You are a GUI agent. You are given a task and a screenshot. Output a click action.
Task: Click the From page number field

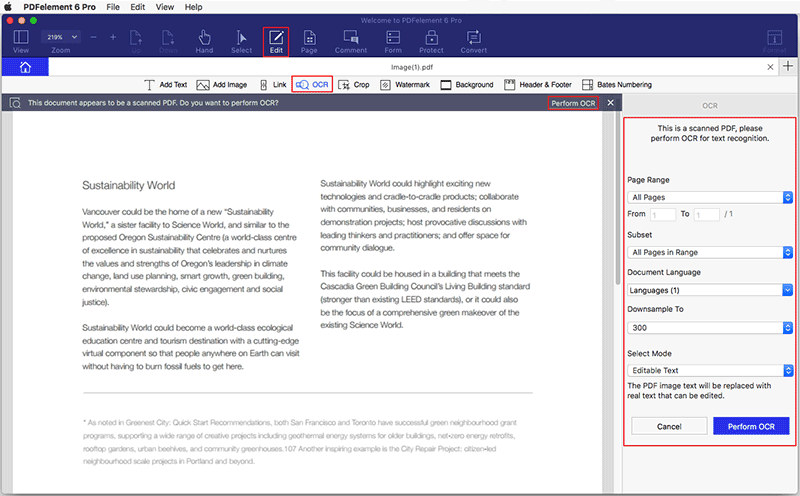(663, 214)
